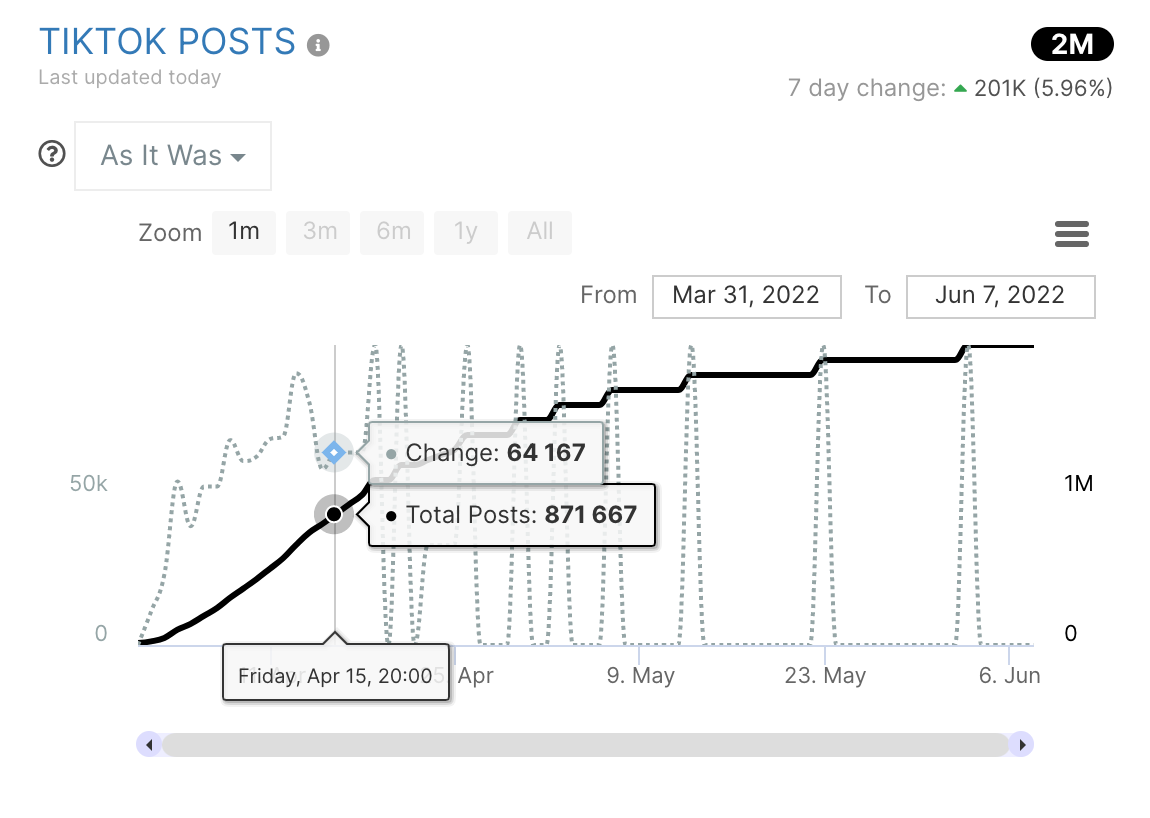The image size is (1150, 818).
Task: Select the 3m zoom range
Action: point(320,232)
